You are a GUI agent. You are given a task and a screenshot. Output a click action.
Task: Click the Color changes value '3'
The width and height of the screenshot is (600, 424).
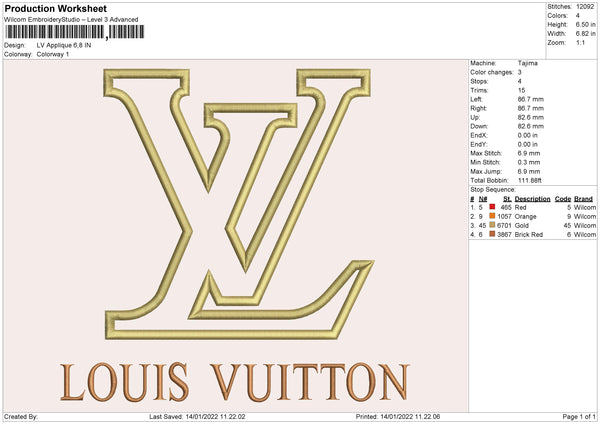pos(520,72)
